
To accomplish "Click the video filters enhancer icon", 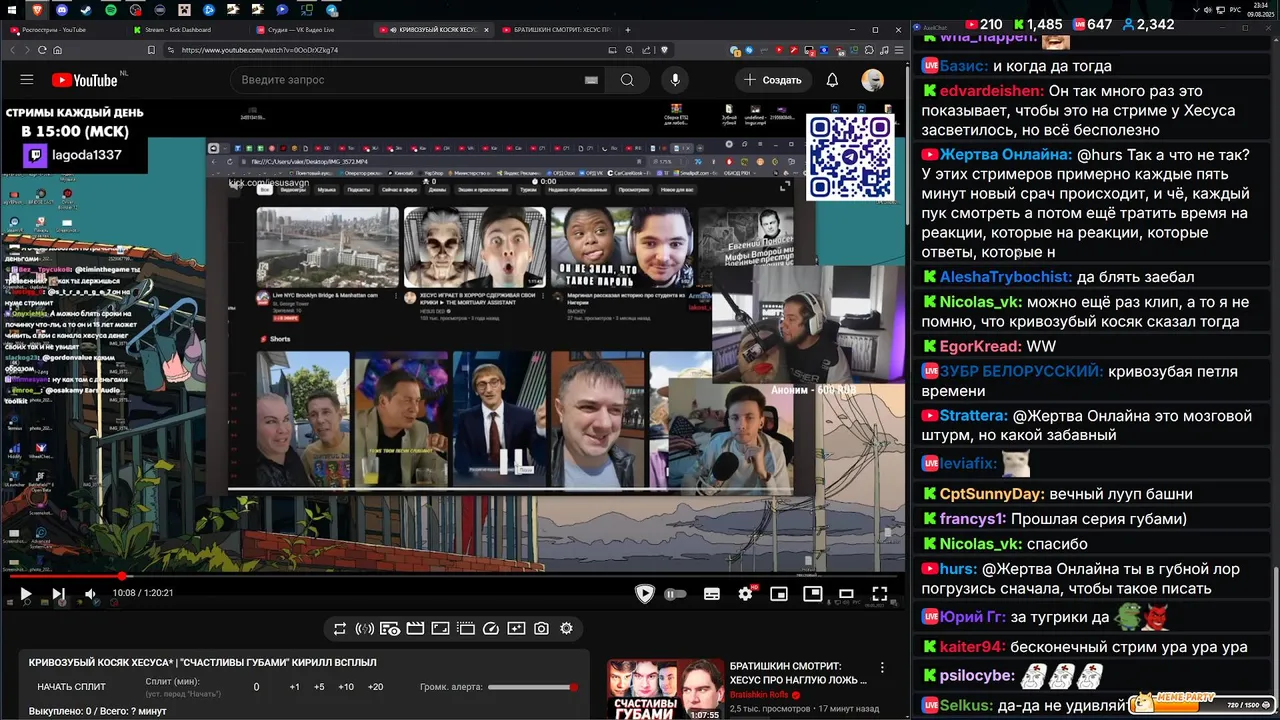I will coord(516,629).
